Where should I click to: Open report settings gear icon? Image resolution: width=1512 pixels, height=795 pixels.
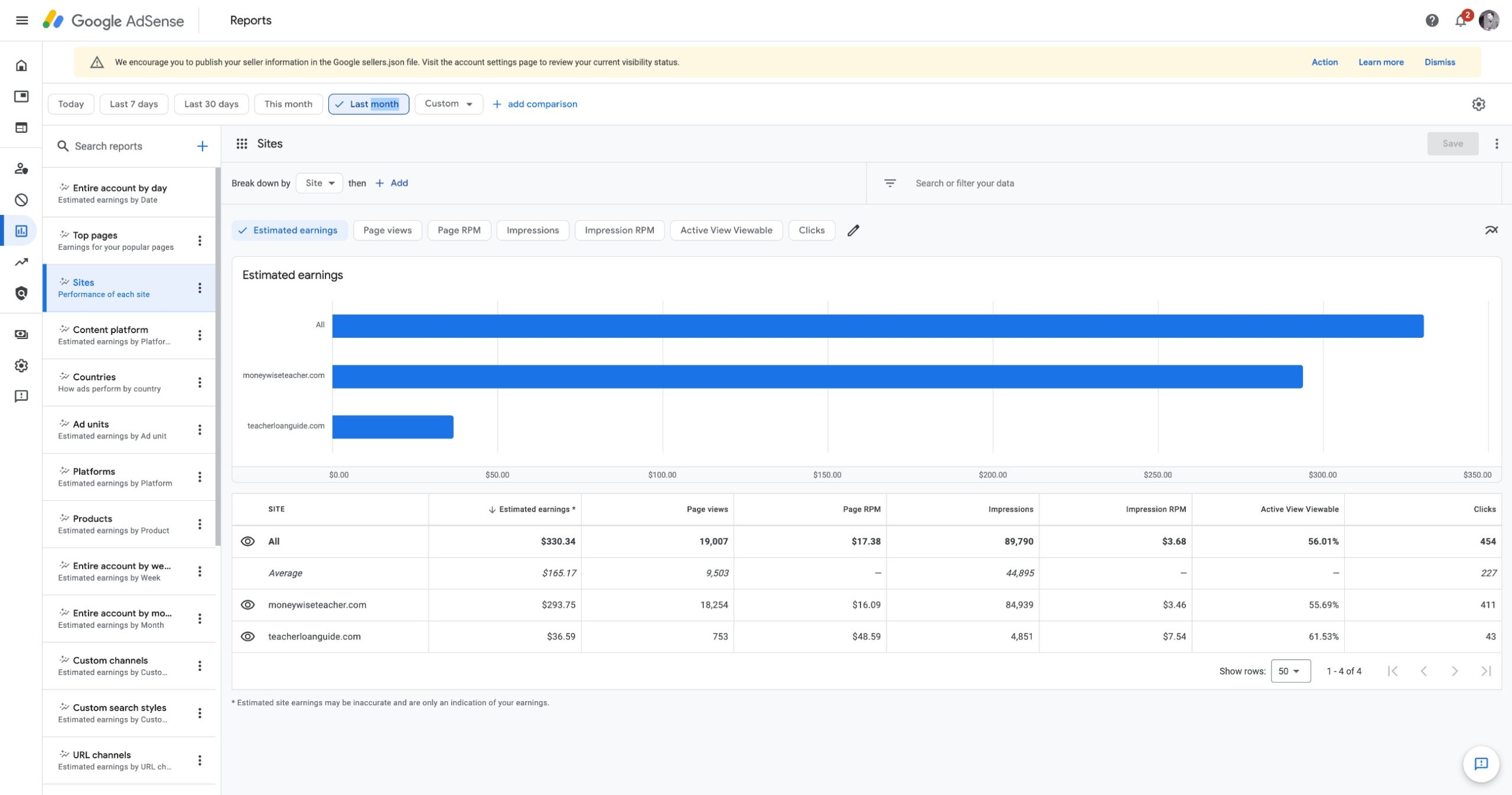(1478, 104)
